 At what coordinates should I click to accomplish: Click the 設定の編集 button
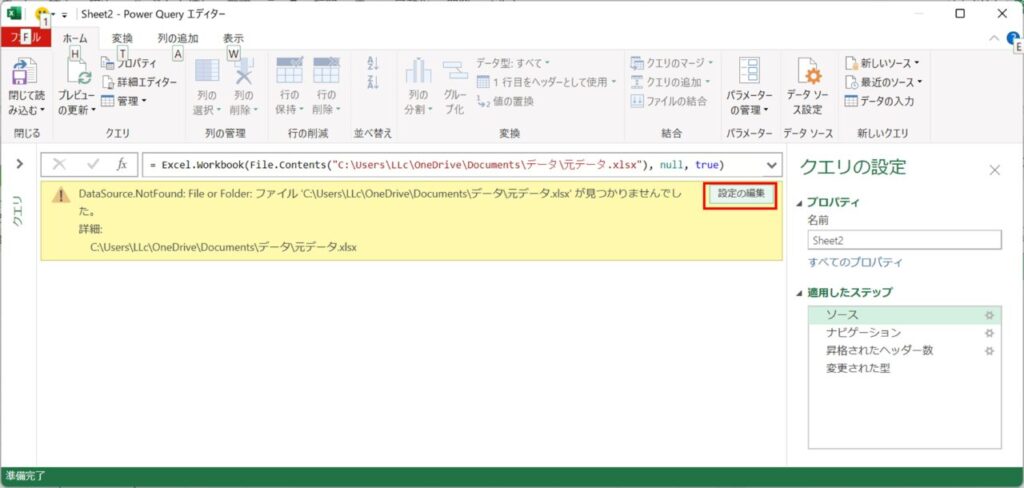741,194
